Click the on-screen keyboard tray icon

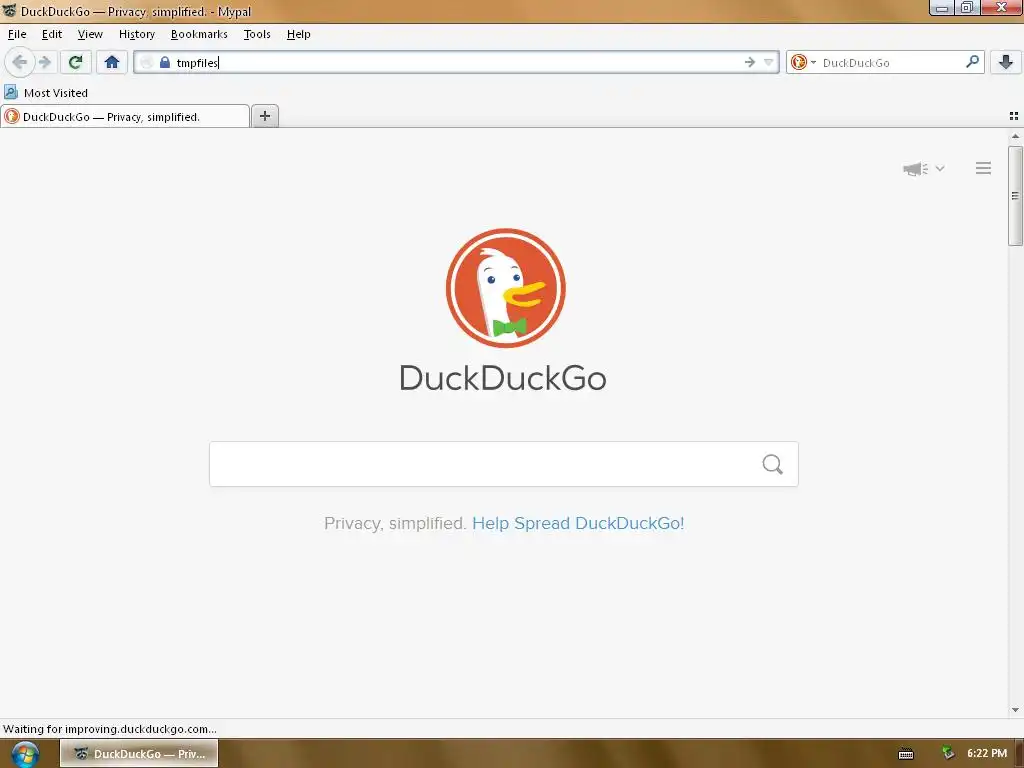click(x=906, y=754)
